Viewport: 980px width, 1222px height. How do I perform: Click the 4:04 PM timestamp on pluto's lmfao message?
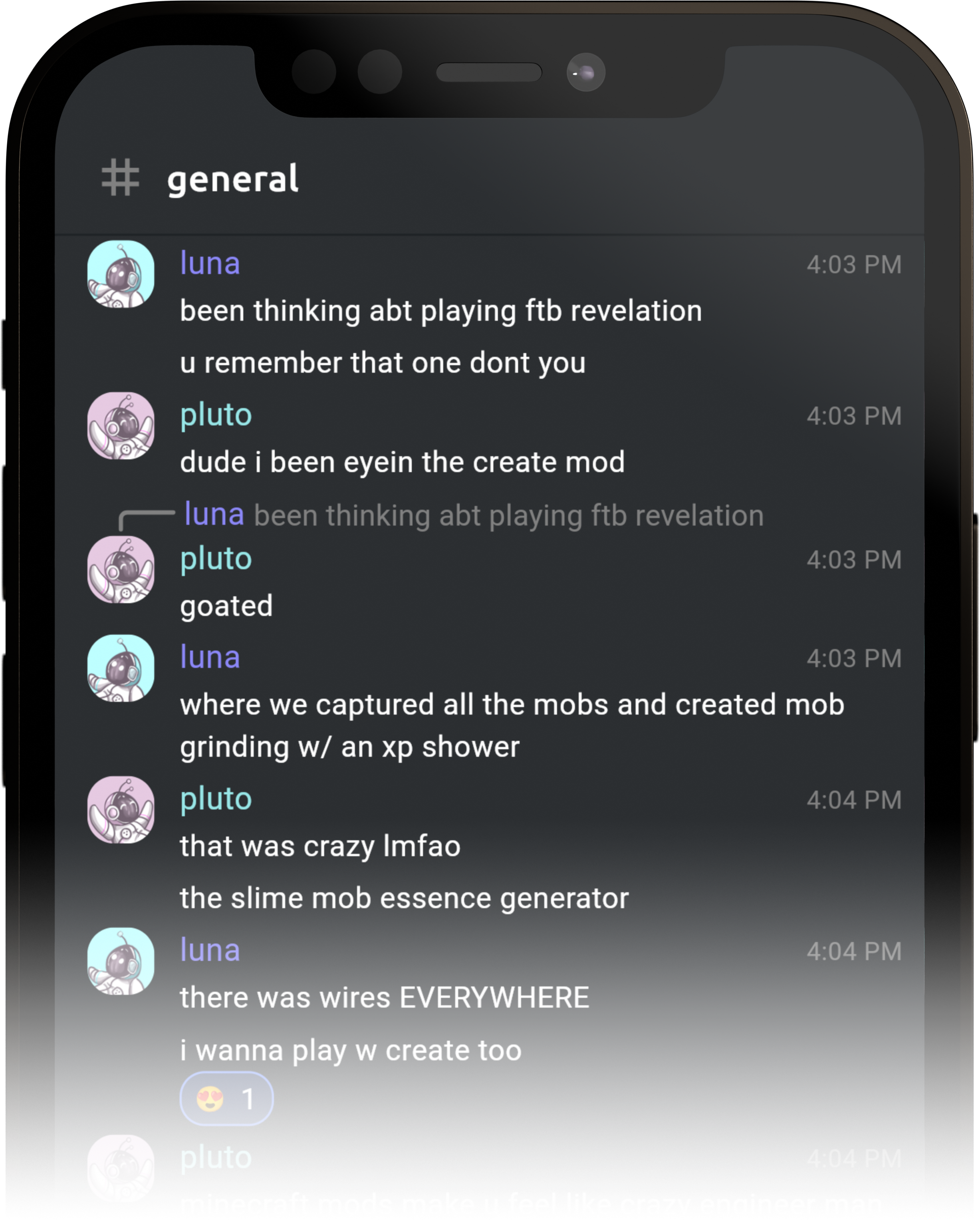(854, 800)
